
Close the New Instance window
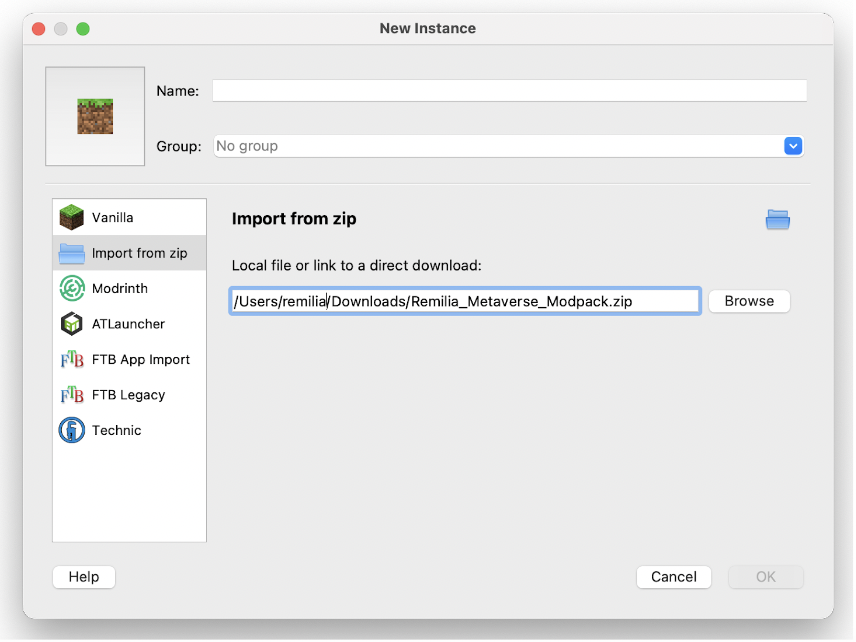(x=39, y=28)
